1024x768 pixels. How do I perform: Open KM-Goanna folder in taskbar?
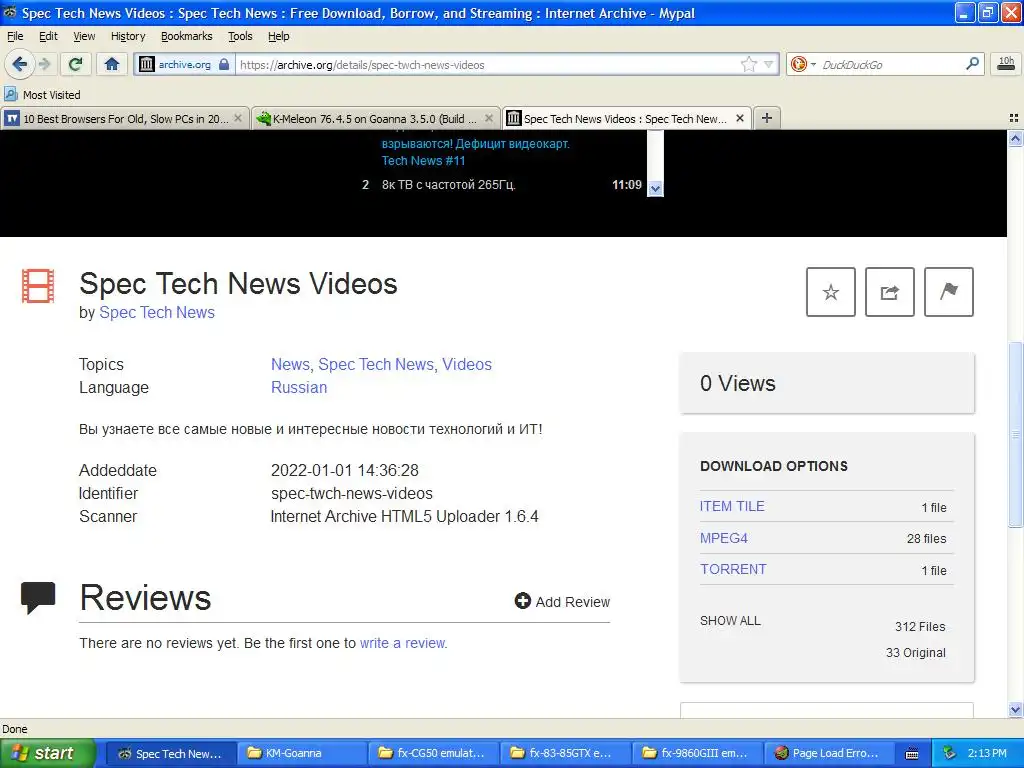[x=302, y=754]
